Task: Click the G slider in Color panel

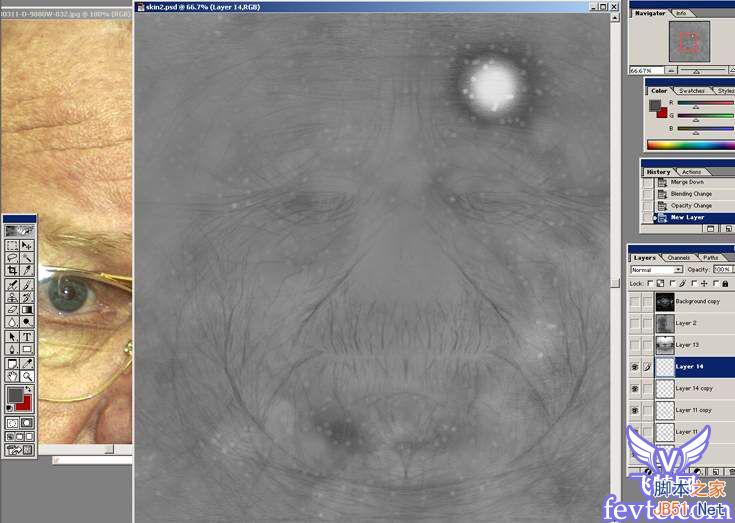Action: coord(705,116)
